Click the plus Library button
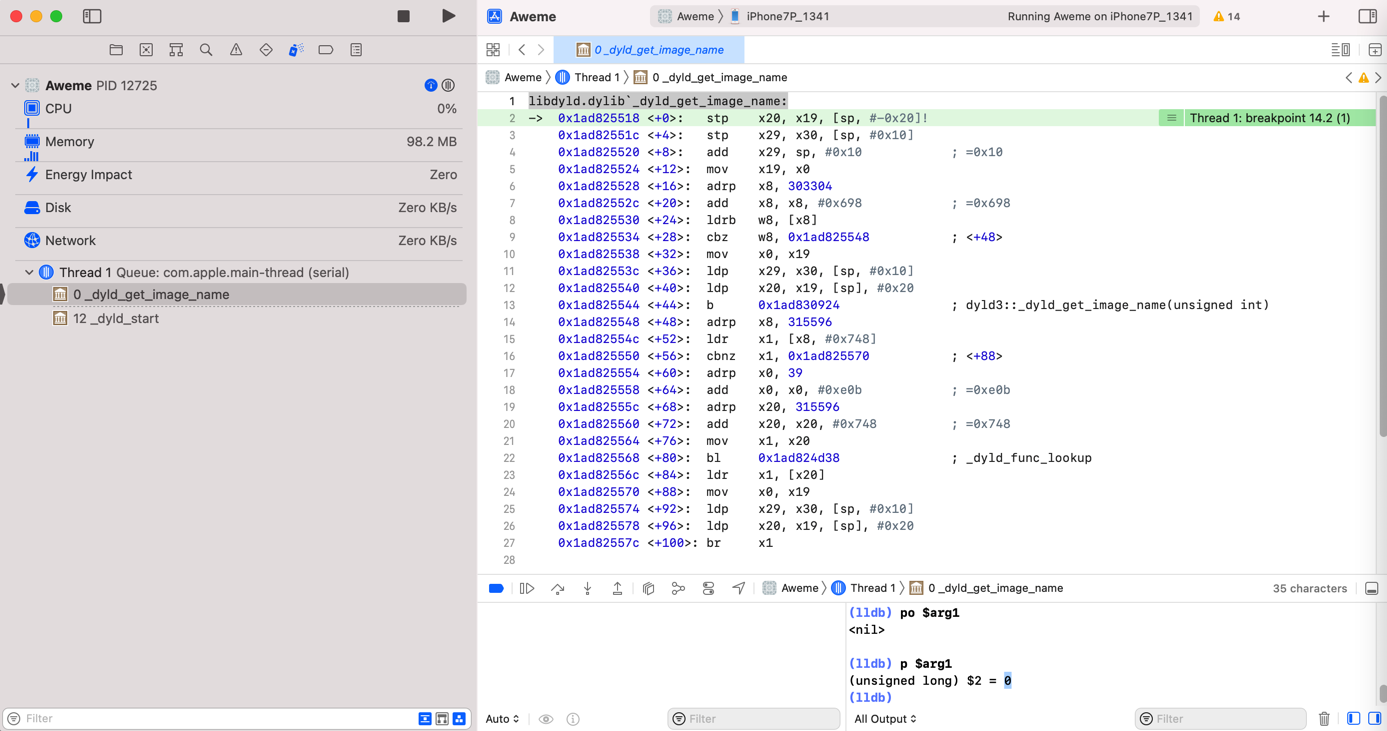Viewport: 1387px width, 731px height. tap(1323, 16)
